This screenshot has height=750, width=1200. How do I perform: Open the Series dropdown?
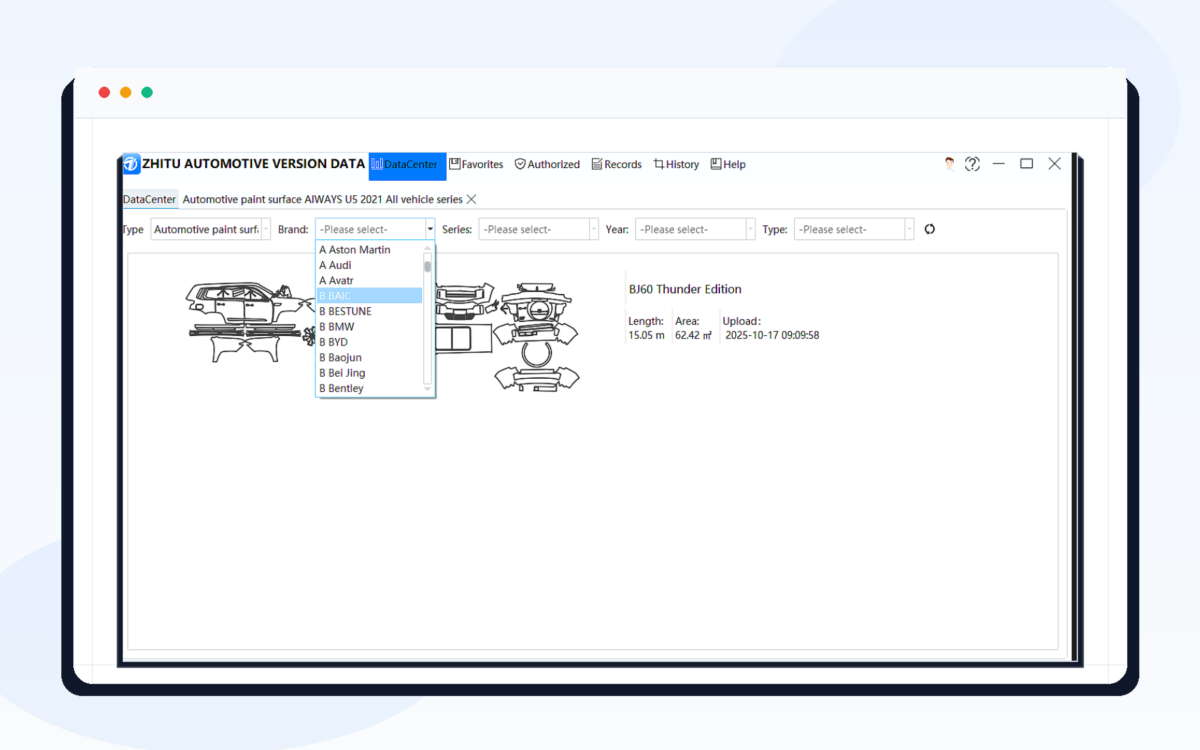[x=538, y=229]
